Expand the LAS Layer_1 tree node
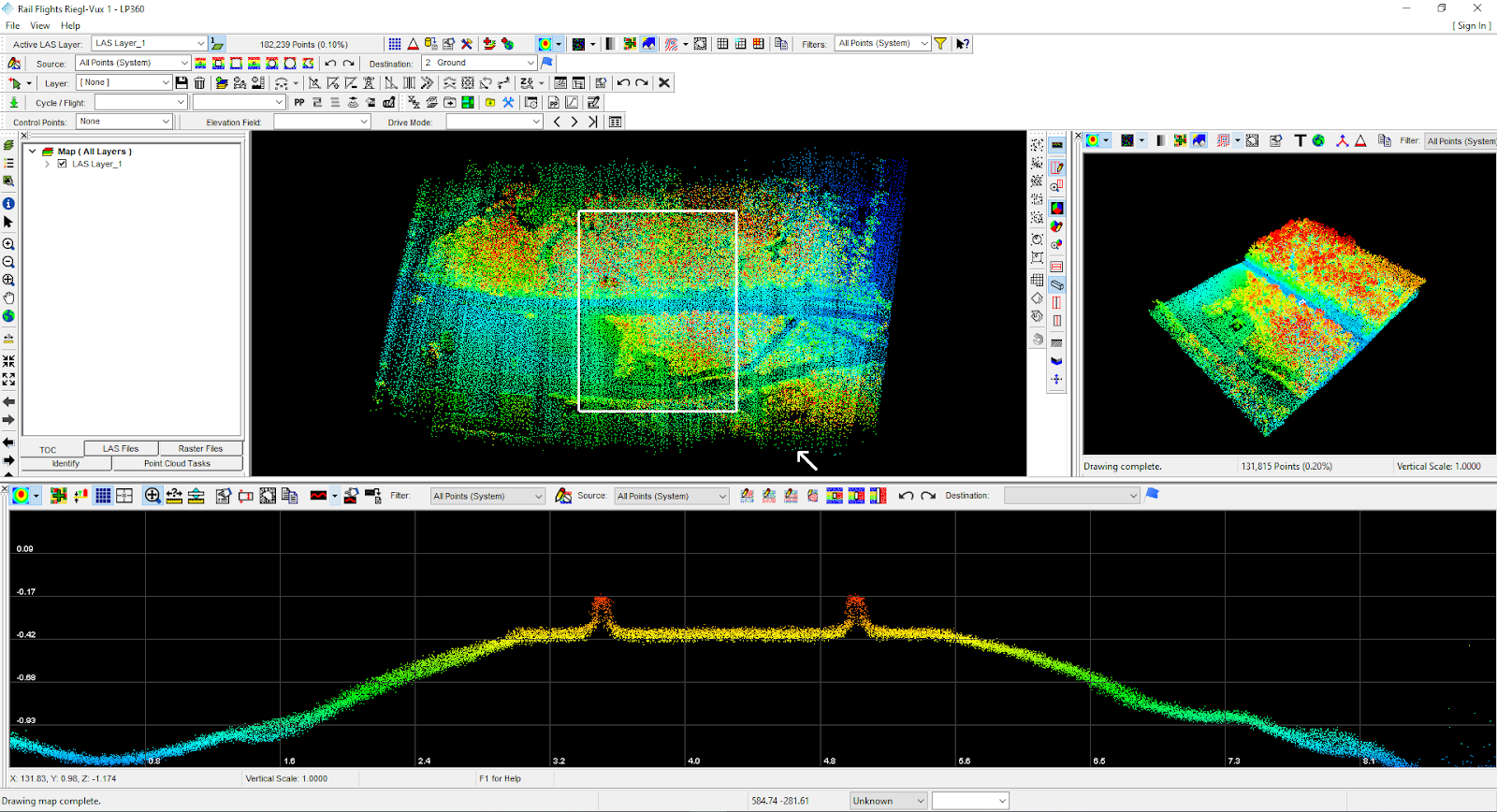The image size is (1497, 812). [x=47, y=164]
